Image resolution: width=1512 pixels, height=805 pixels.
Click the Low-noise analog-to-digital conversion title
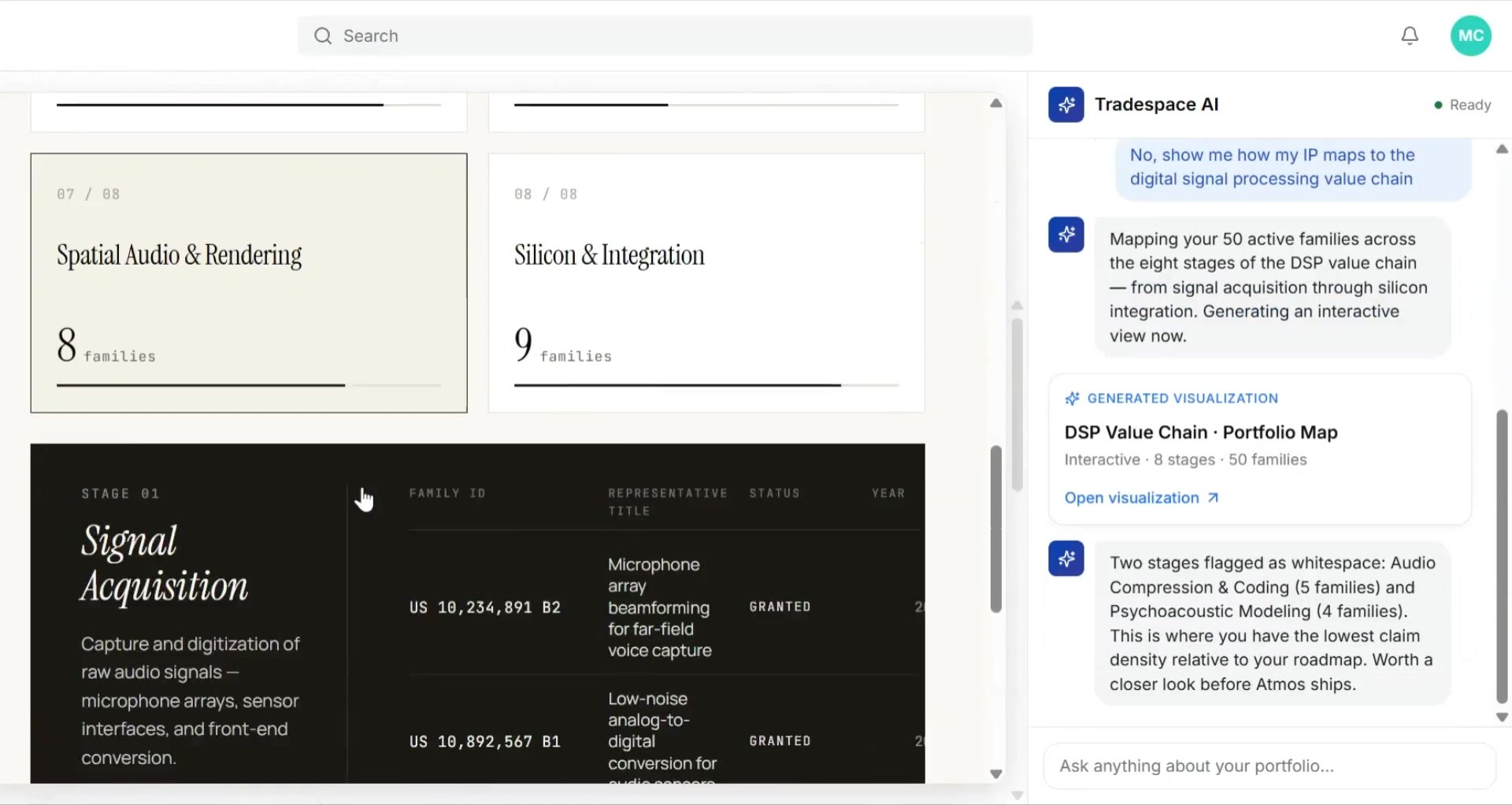(x=661, y=737)
